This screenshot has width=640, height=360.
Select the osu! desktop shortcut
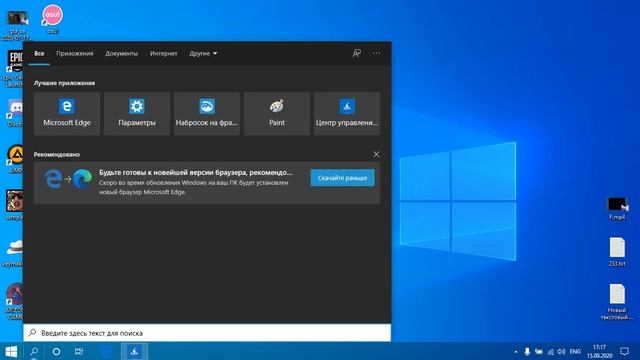click(52, 19)
